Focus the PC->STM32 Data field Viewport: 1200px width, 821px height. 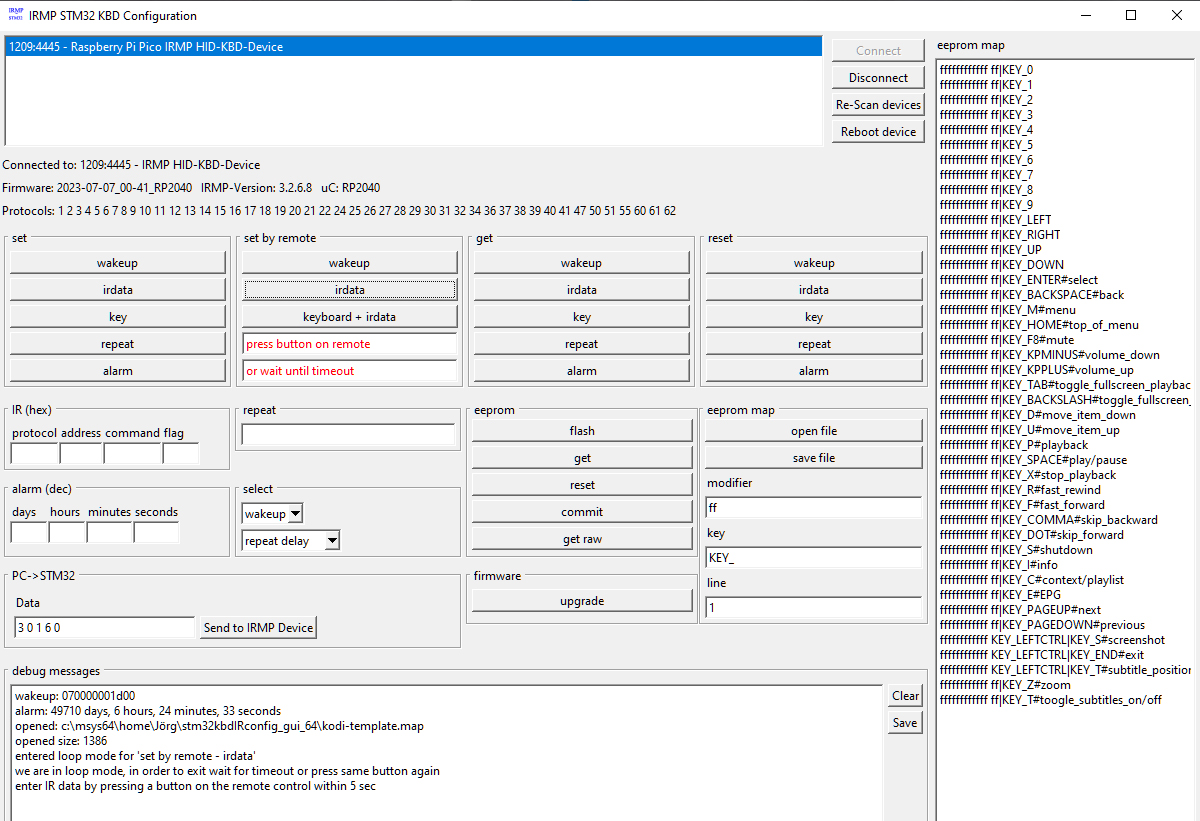pos(104,627)
